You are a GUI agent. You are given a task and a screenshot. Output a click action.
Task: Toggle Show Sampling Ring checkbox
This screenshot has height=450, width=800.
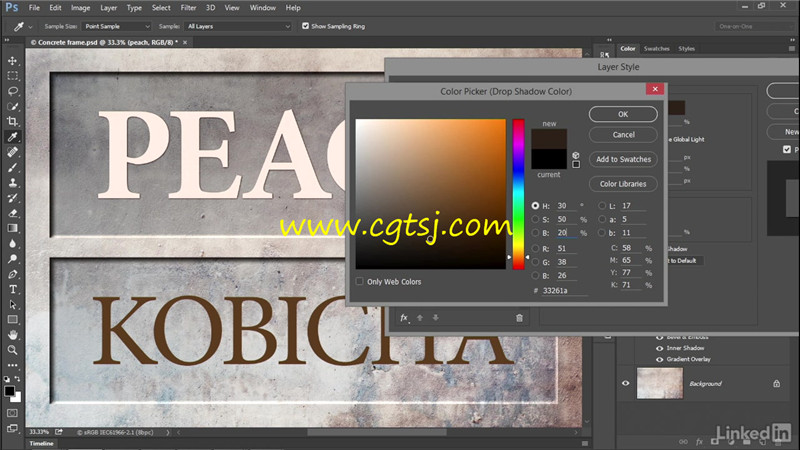[305, 26]
